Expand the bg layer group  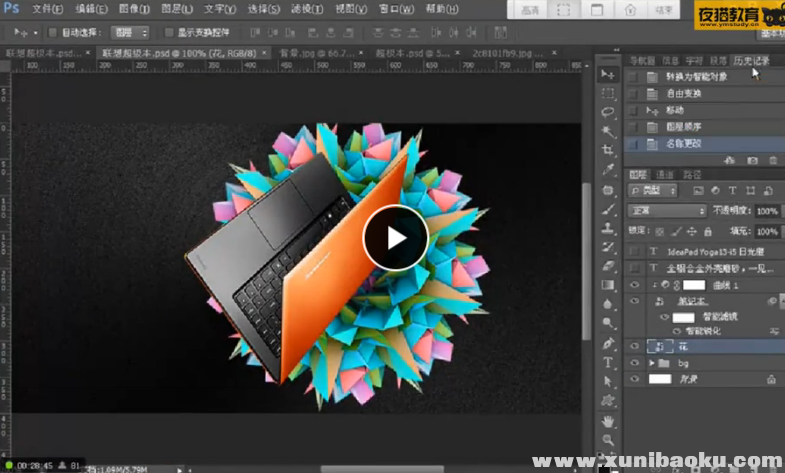point(652,363)
